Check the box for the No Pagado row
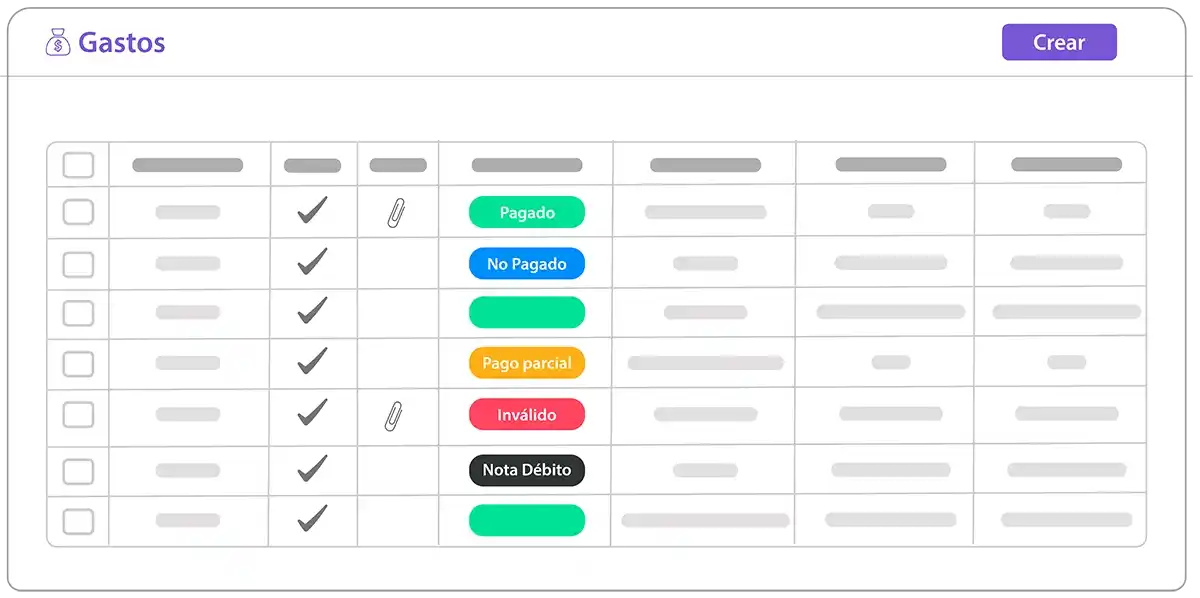 78,265
